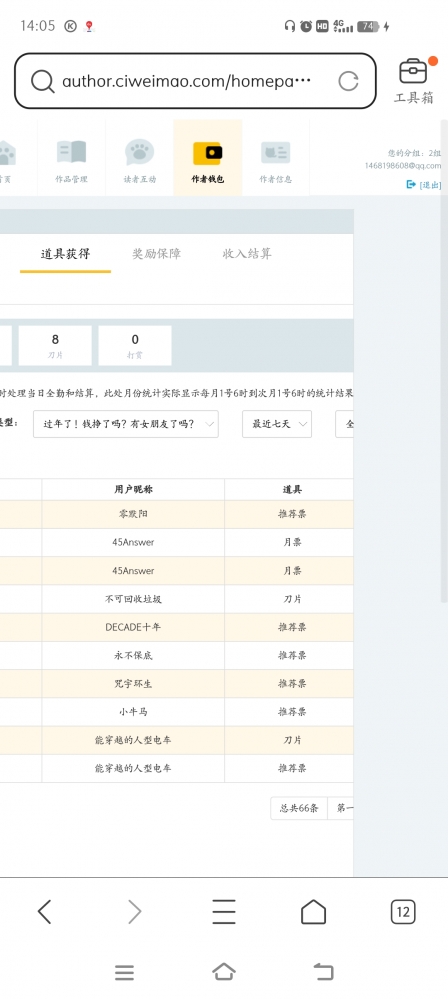
Task: Open the 工具箱 toolbox
Action: [x=414, y=81]
